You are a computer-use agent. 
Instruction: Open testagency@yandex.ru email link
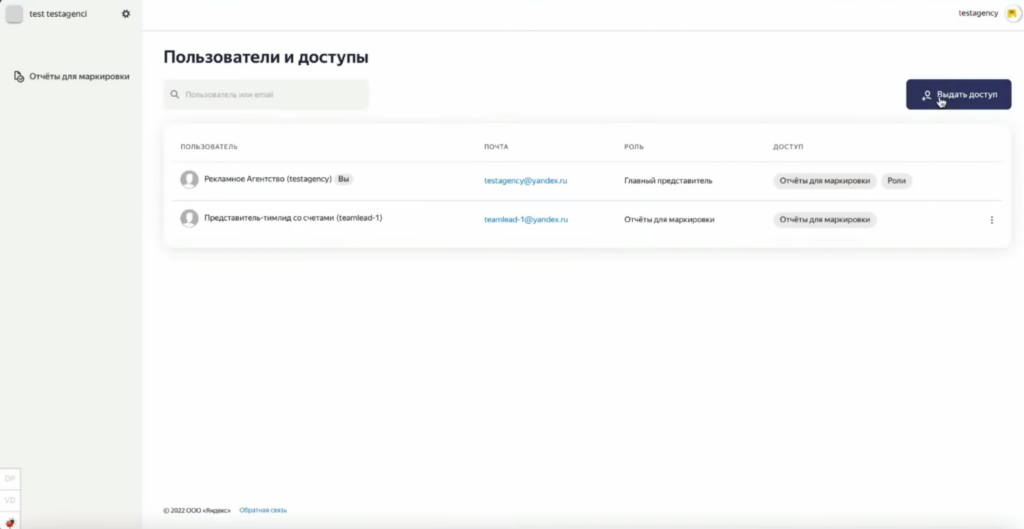526,181
